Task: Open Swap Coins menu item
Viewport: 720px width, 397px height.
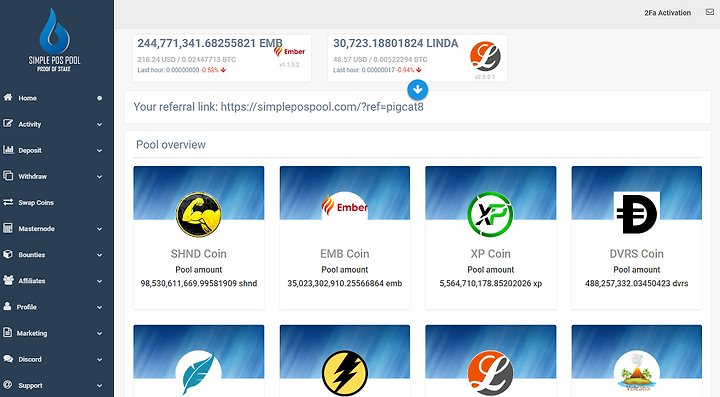Action: coord(36,202)
